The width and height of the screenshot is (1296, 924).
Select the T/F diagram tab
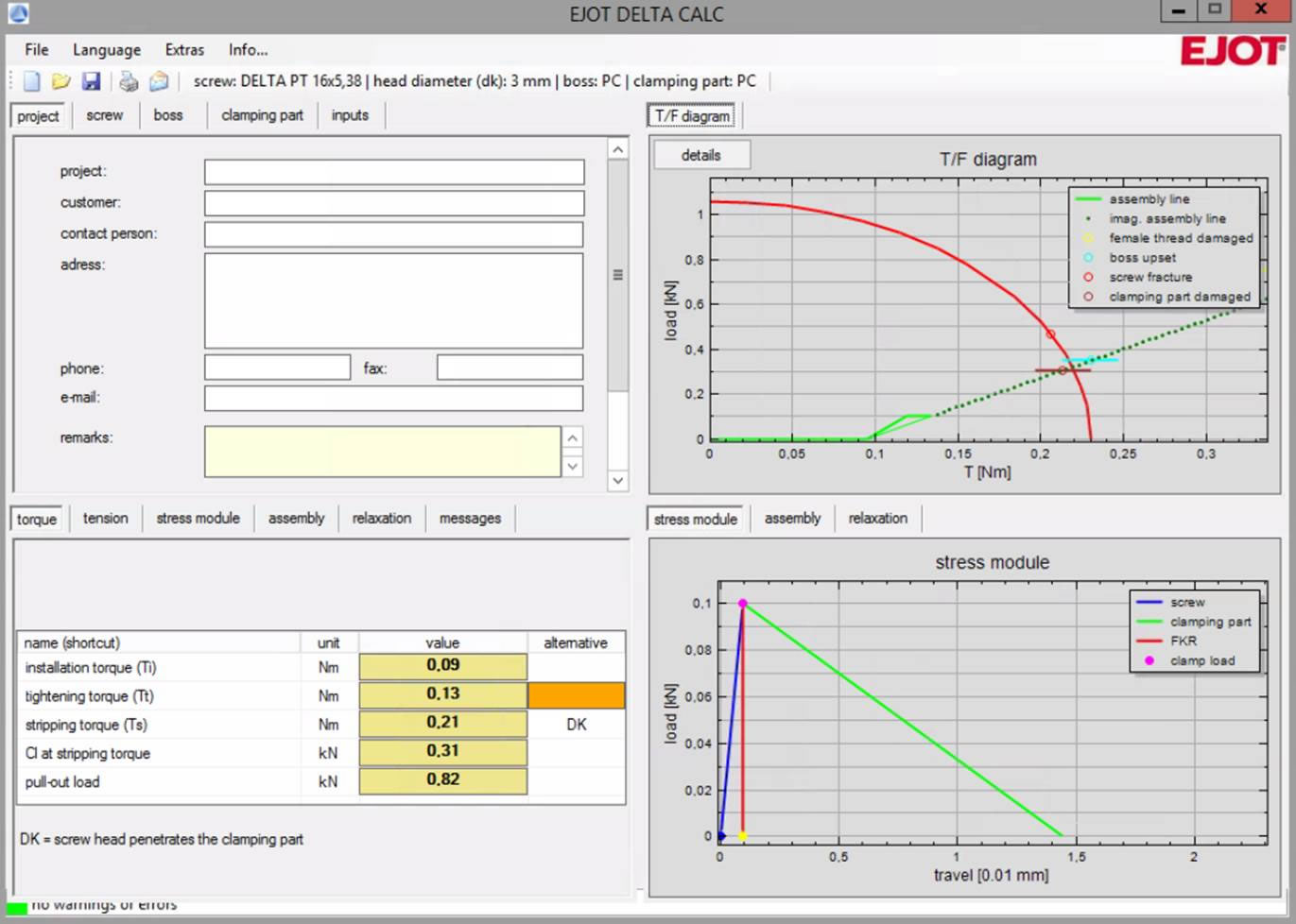click(x=693, y=116)
